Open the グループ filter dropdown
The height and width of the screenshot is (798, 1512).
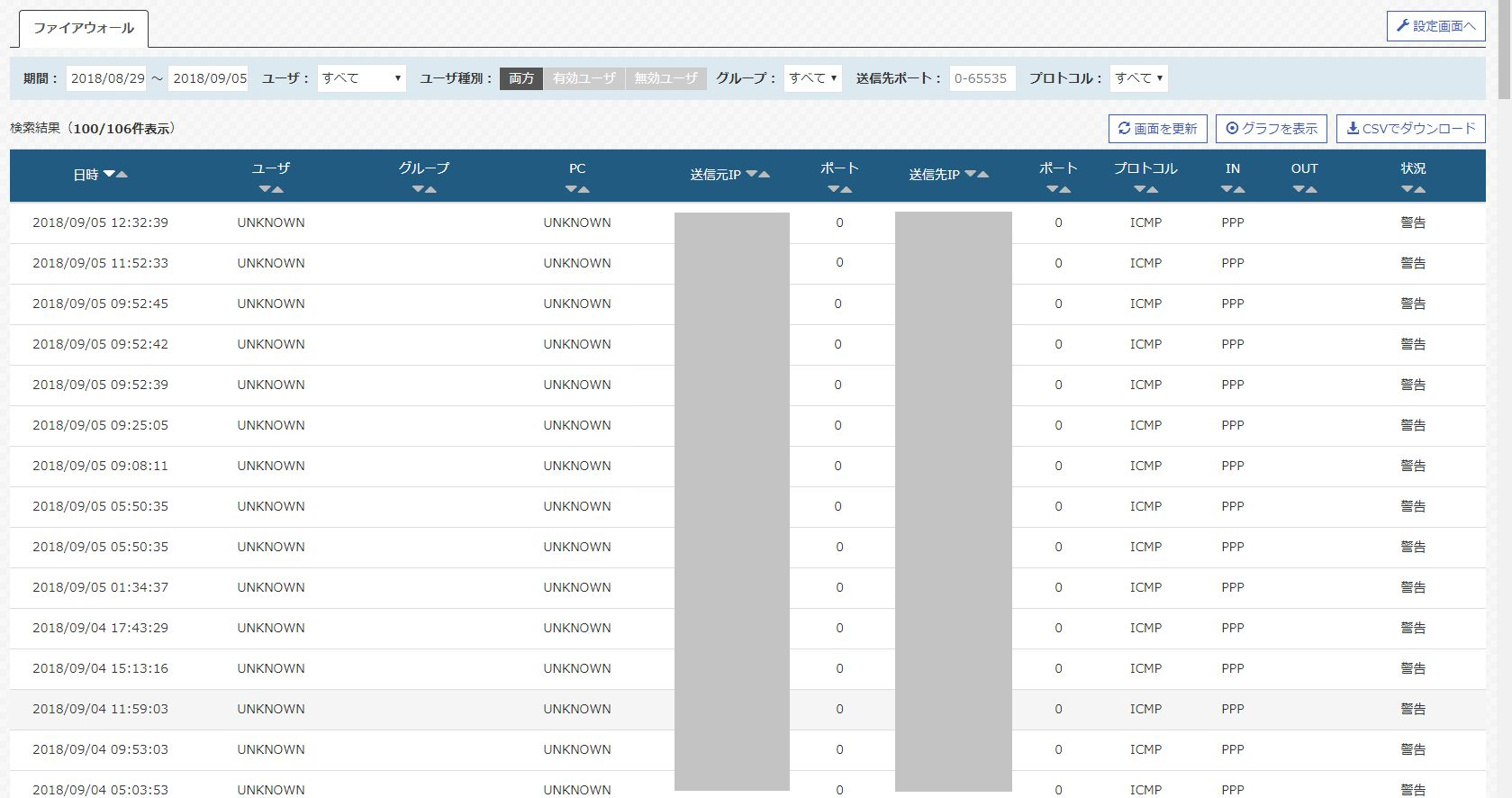tap(813, 78)
